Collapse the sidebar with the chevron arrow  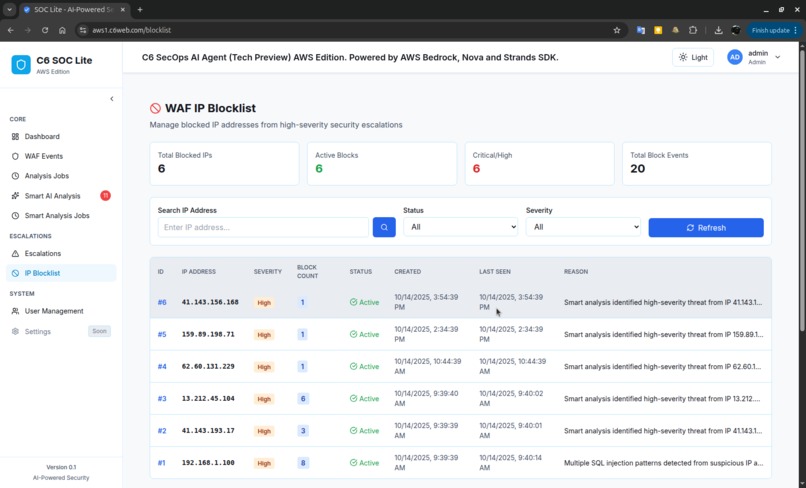click(112, 99)
